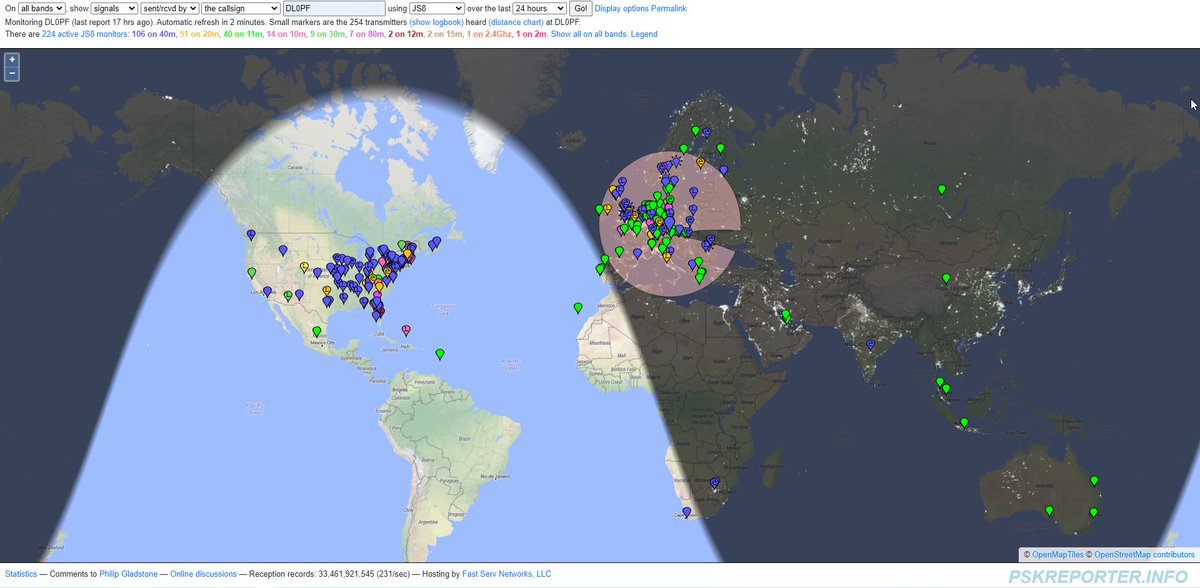Open the band filter dropdown showing all bands

pos(40,8)
